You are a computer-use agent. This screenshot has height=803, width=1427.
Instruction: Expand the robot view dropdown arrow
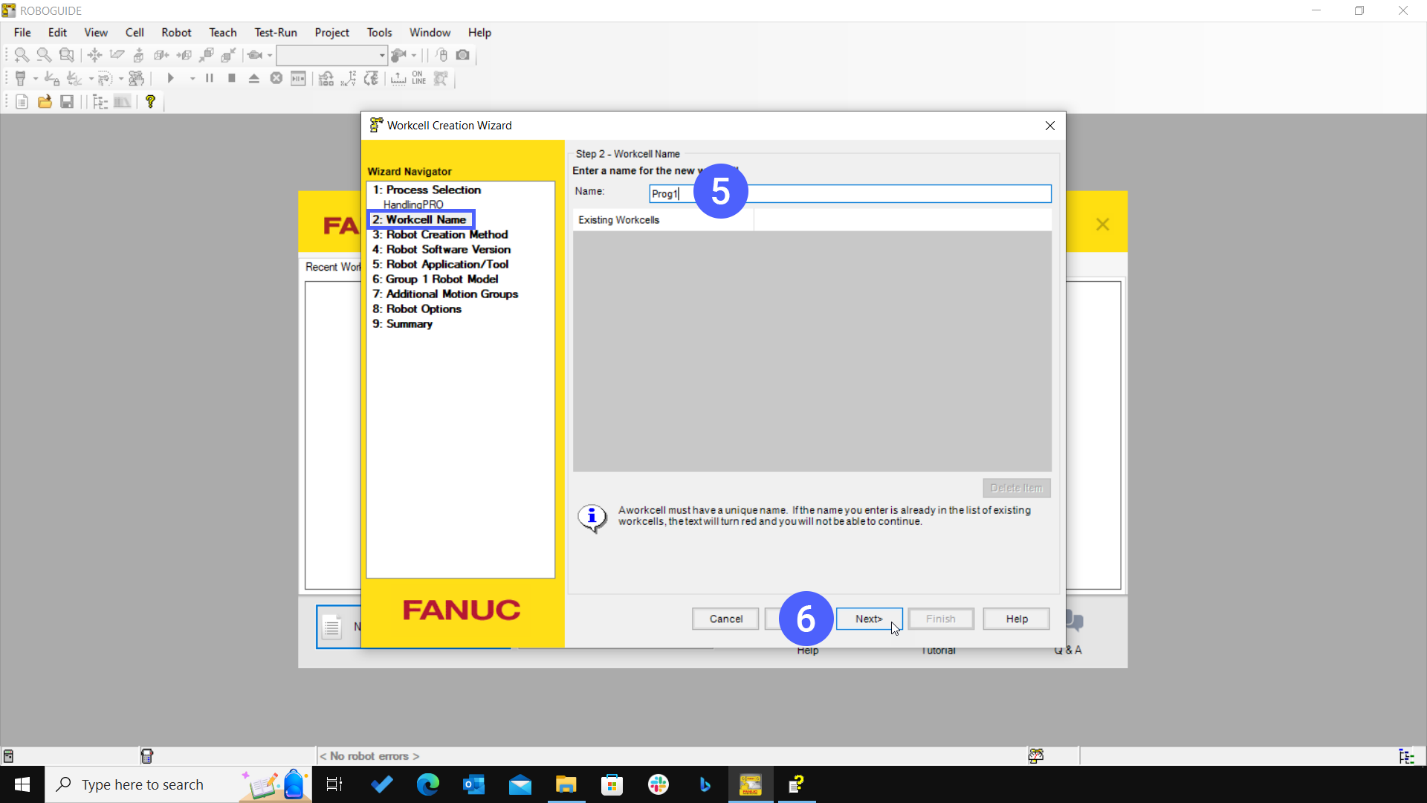click(x=413, y=55)
